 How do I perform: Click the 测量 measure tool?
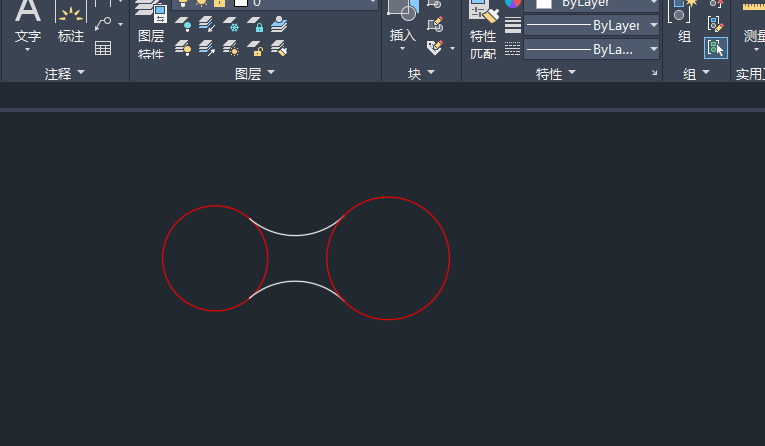click(x=754, y=20)
